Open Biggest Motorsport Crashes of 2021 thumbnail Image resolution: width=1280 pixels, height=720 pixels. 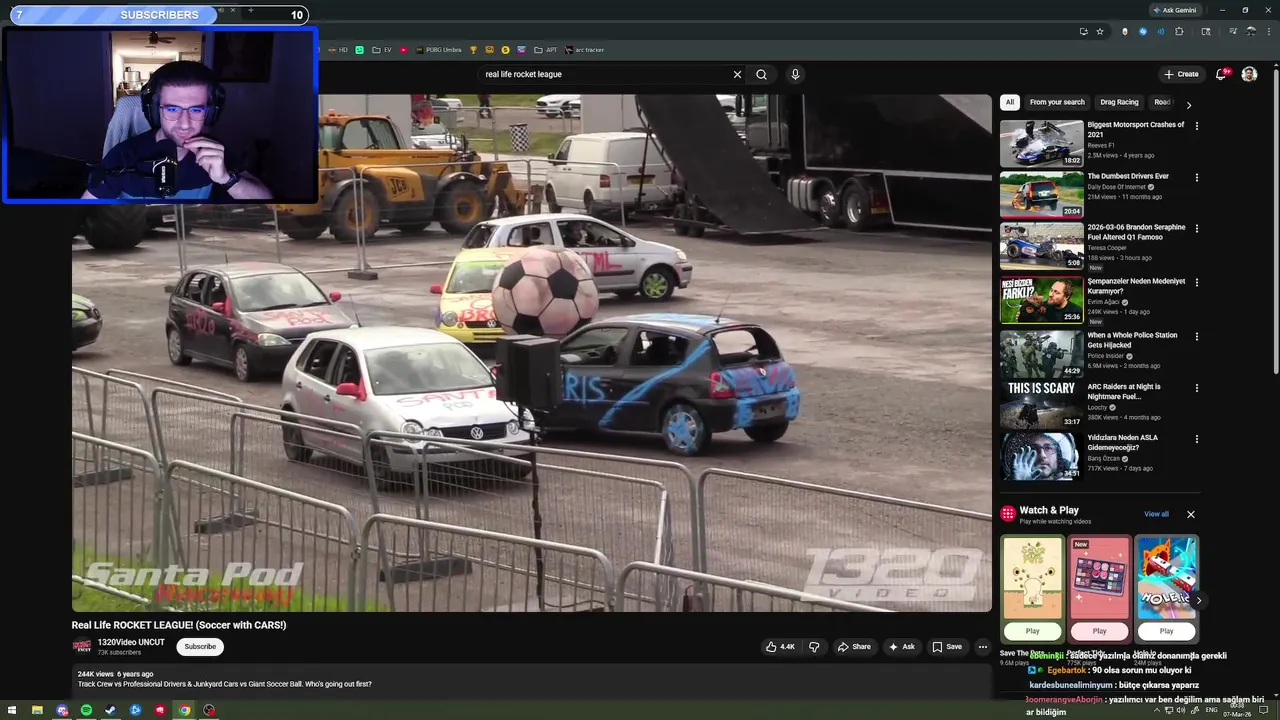pos(1041,143)
